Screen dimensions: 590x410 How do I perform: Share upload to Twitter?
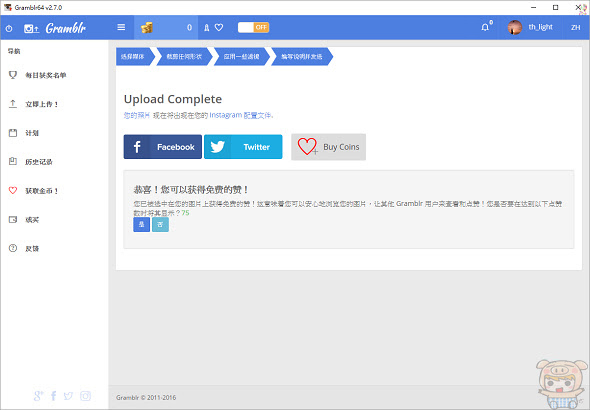coord(243,147)
